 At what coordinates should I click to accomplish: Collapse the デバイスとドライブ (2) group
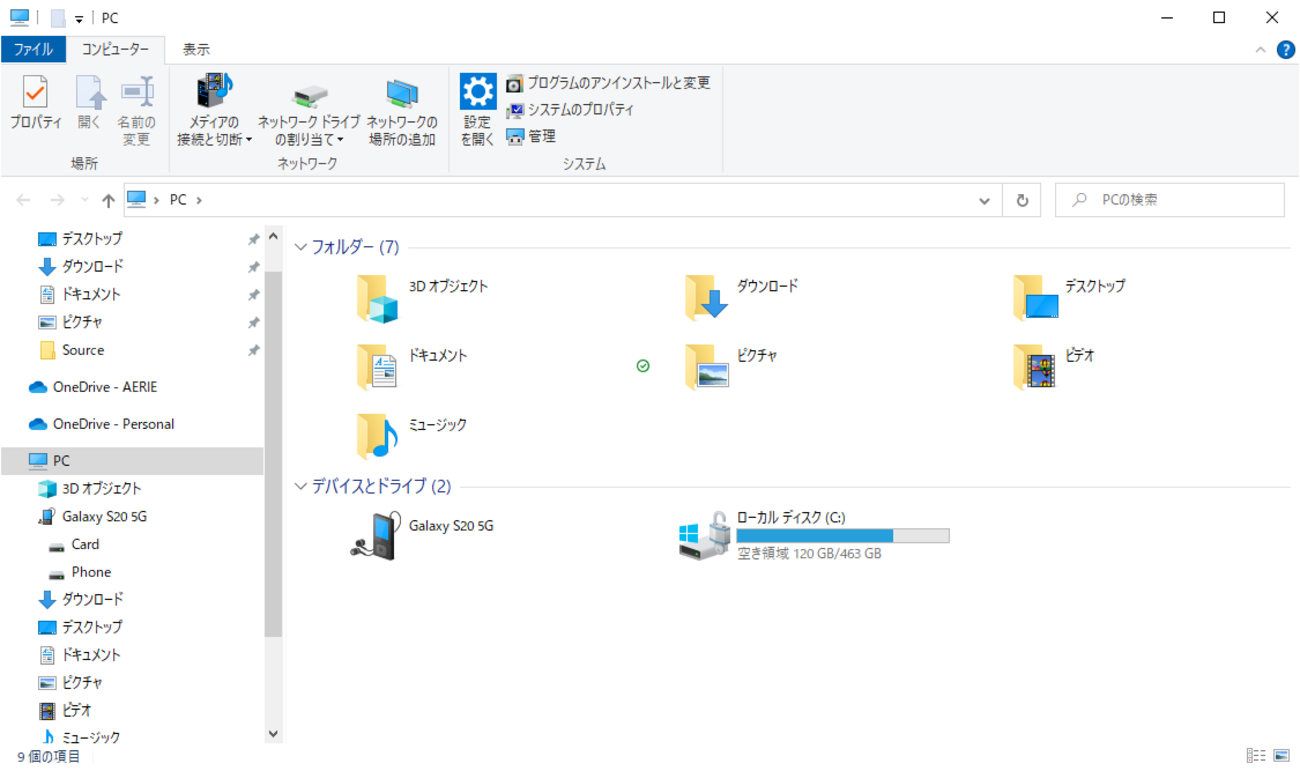click(x=301, y=487)
